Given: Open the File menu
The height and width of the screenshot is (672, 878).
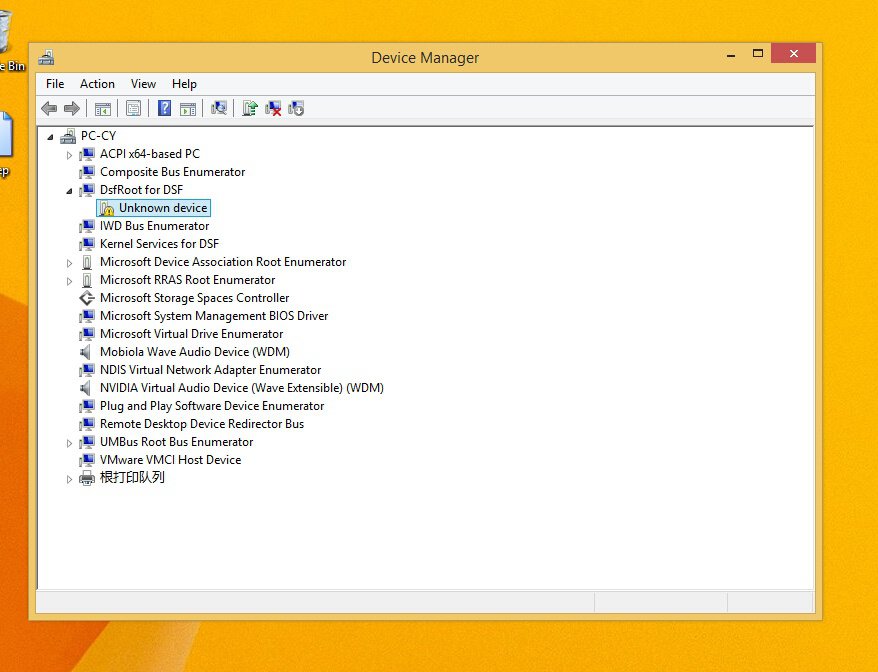Looking at the screenshot, I should coord(55,84).
